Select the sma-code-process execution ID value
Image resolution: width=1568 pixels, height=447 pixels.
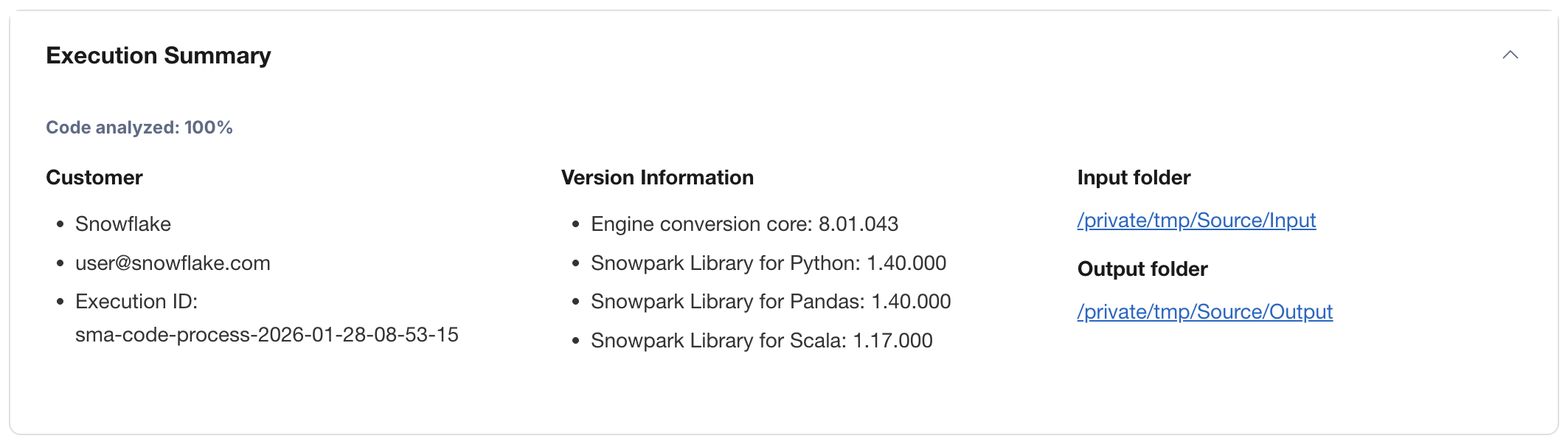click(266, 335)
